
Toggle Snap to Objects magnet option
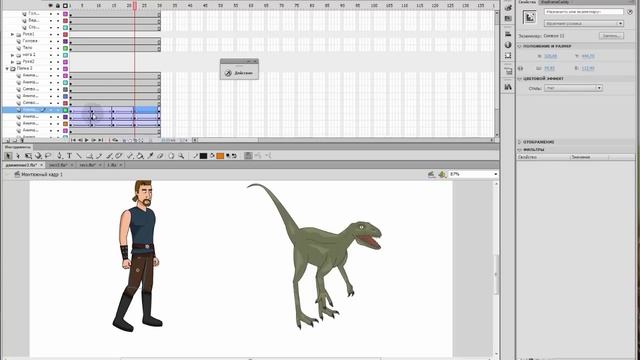tap(248, 156)
